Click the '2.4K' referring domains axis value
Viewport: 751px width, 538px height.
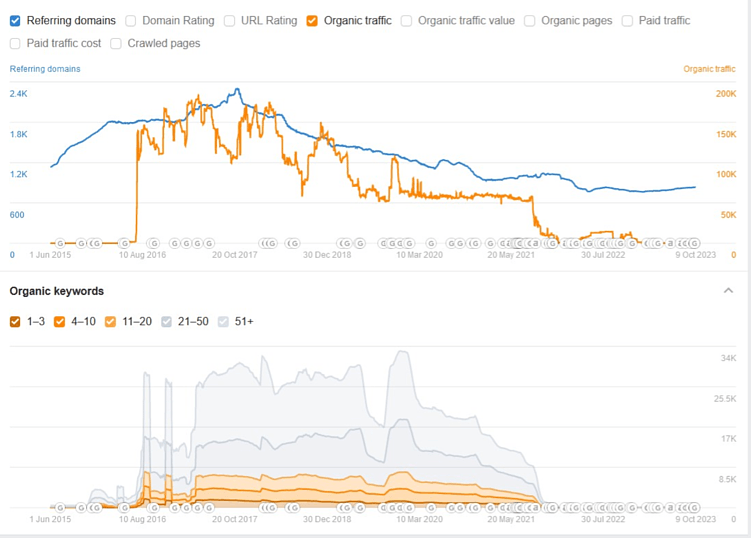pos(19,93)
